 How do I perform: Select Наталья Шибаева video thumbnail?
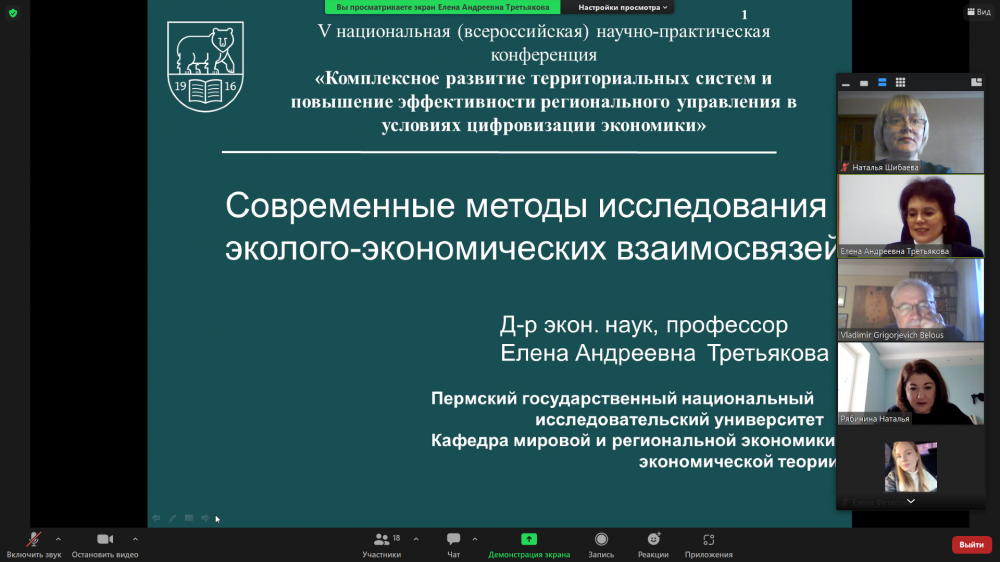click(896, 131)
